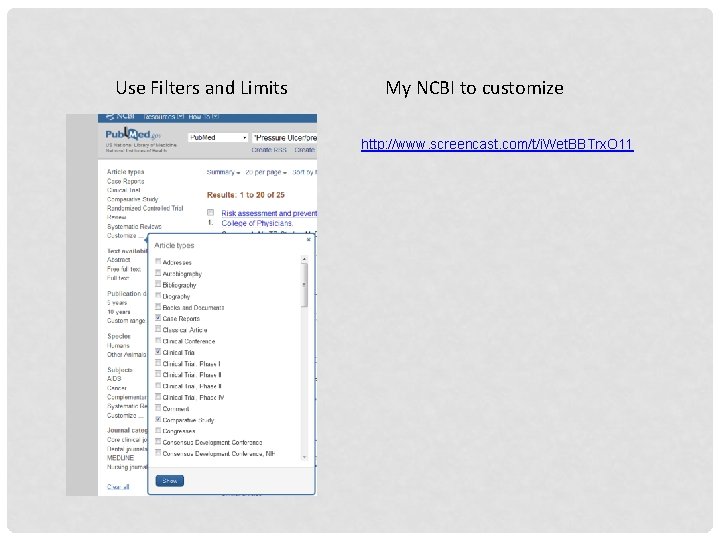Open the How To menu in the NCBI header

[x=203, y=117]
